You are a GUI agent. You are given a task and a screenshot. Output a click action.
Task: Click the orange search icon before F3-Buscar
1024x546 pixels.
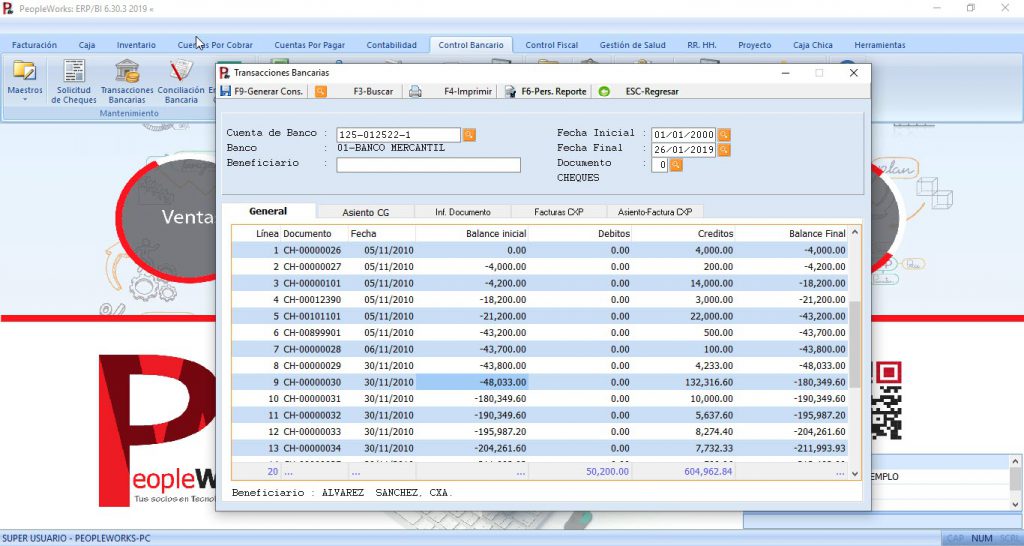tap(321, 91)
